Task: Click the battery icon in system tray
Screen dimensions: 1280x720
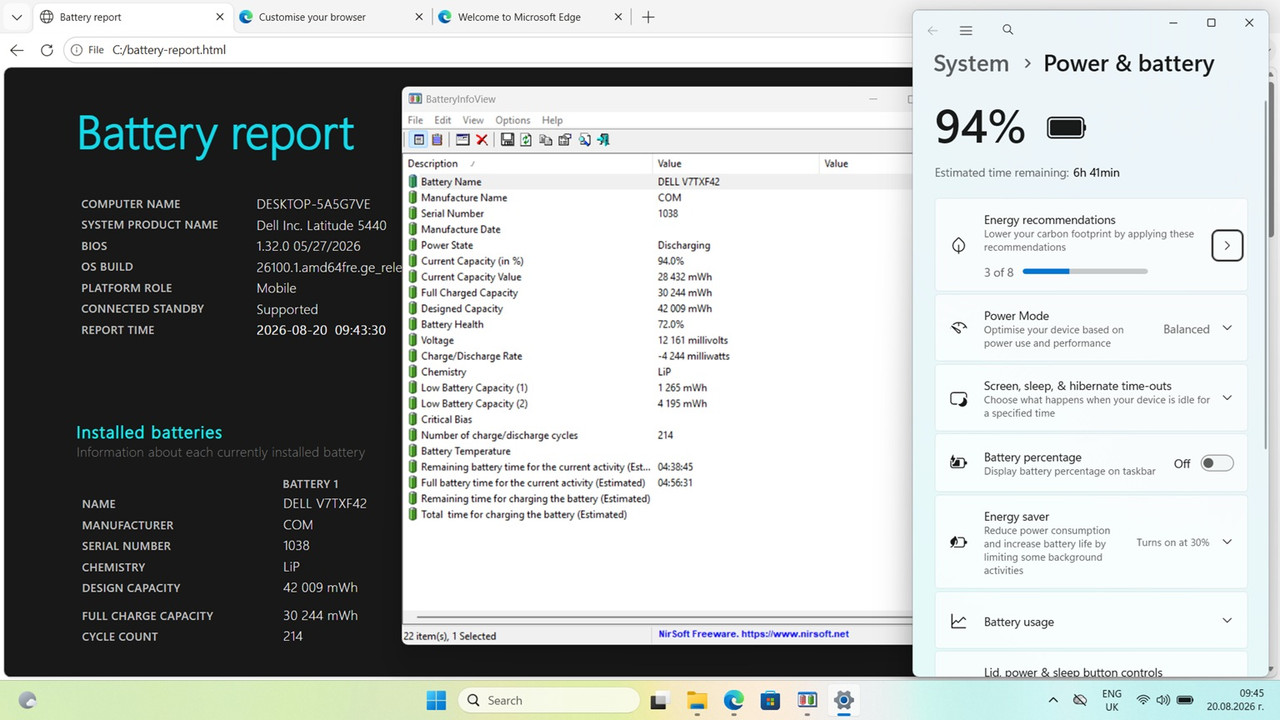Action: pyautogui.click(x=1183, y=700)
